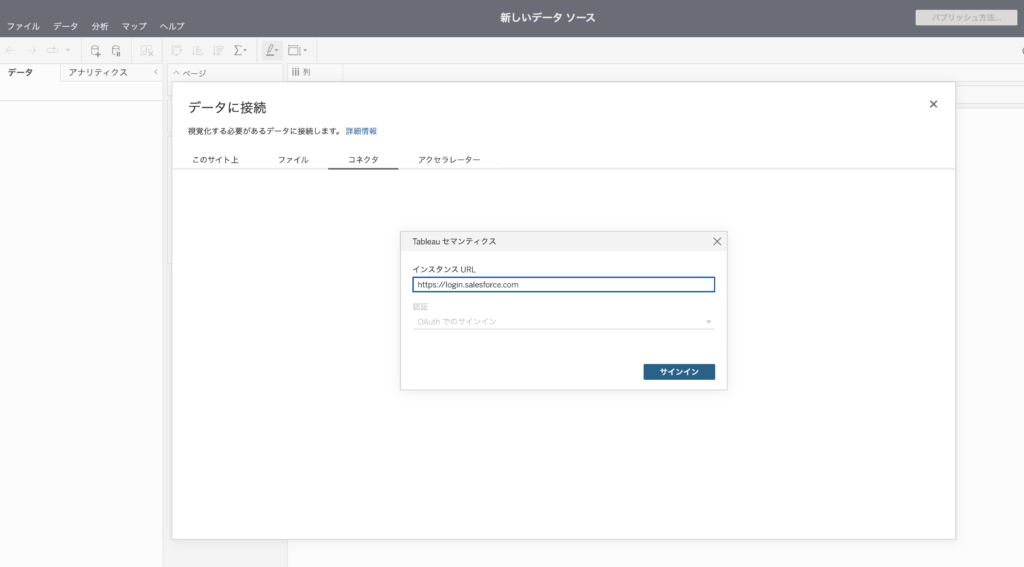
Task: Click the インスタンス URL input field
Action: 564,284
